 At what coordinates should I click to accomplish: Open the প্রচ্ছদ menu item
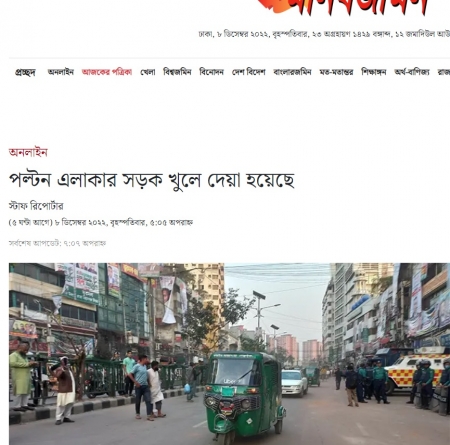(25, 72)
